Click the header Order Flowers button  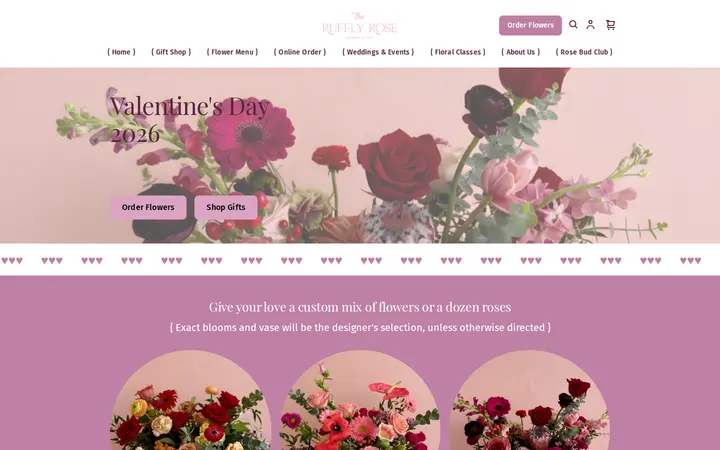click(530, 25)
